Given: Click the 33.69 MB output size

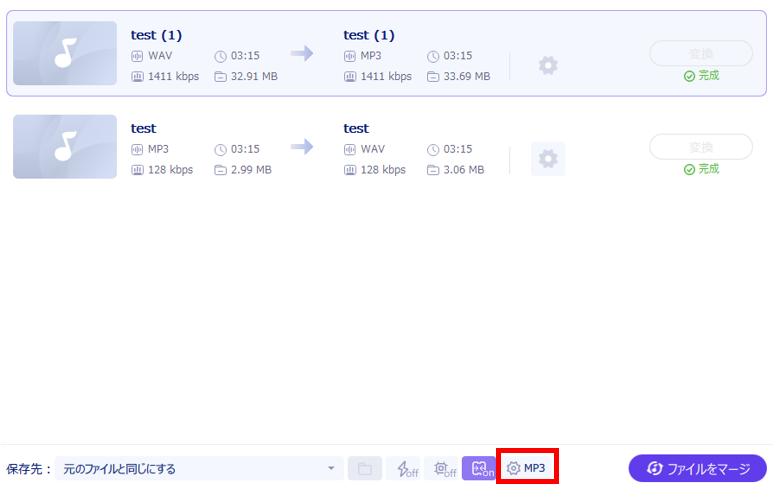Looking at the screenshot, I should coord(467,76).
